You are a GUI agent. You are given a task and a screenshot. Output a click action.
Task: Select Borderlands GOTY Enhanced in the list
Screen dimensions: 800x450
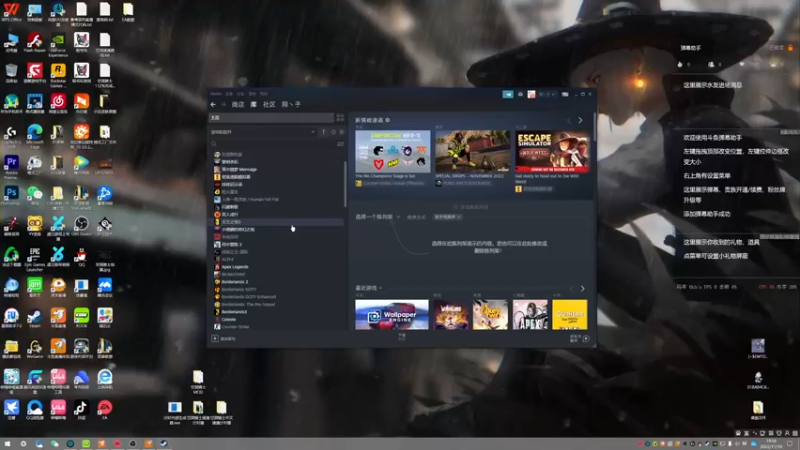tap(248, 296)
